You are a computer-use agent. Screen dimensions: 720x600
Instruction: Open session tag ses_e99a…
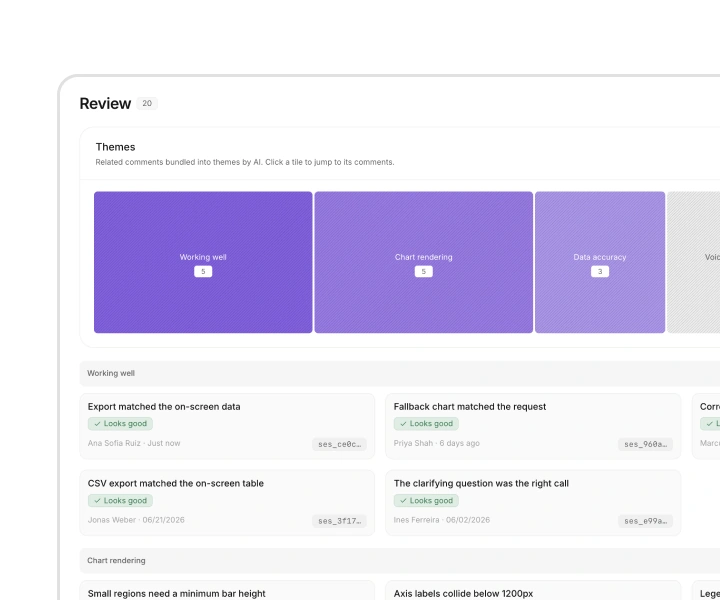click(x=645, y=521)
